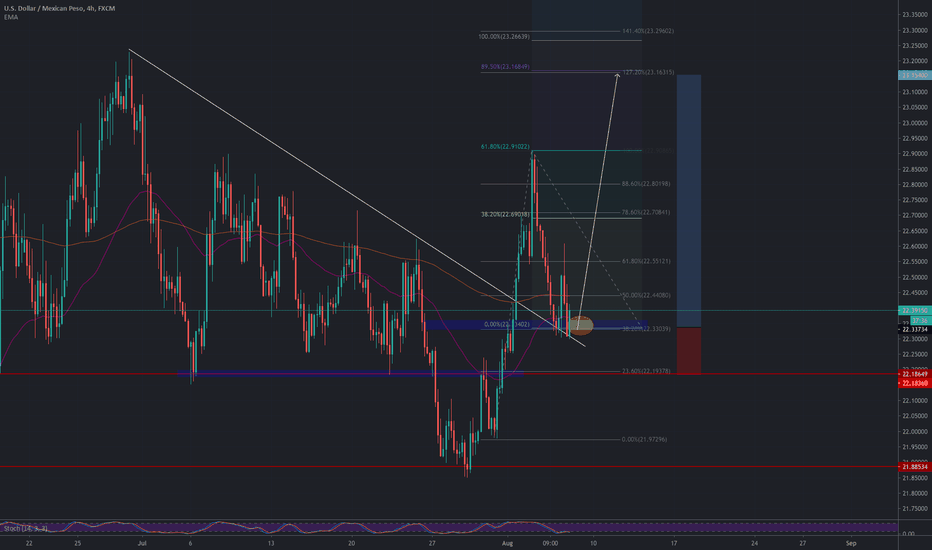Click the 23.00000 price scale tick
The height and width of the screenshot is (550, 932).
(915, 123)
